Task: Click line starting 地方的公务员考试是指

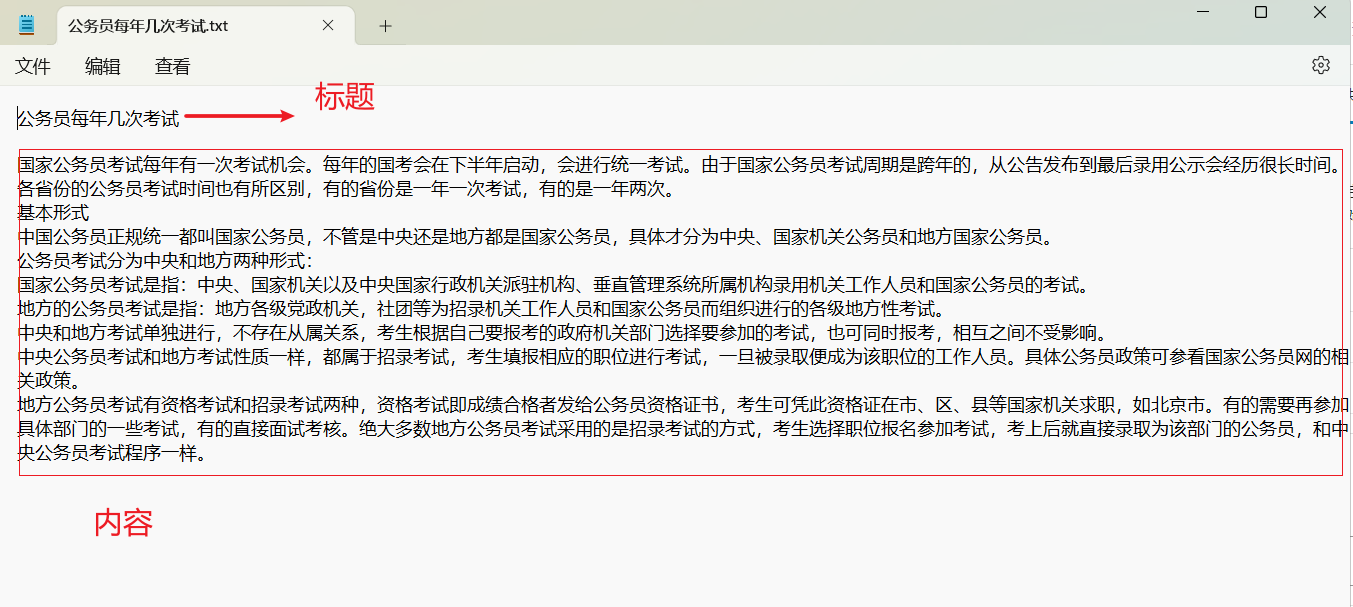Action: click(481, 309)
